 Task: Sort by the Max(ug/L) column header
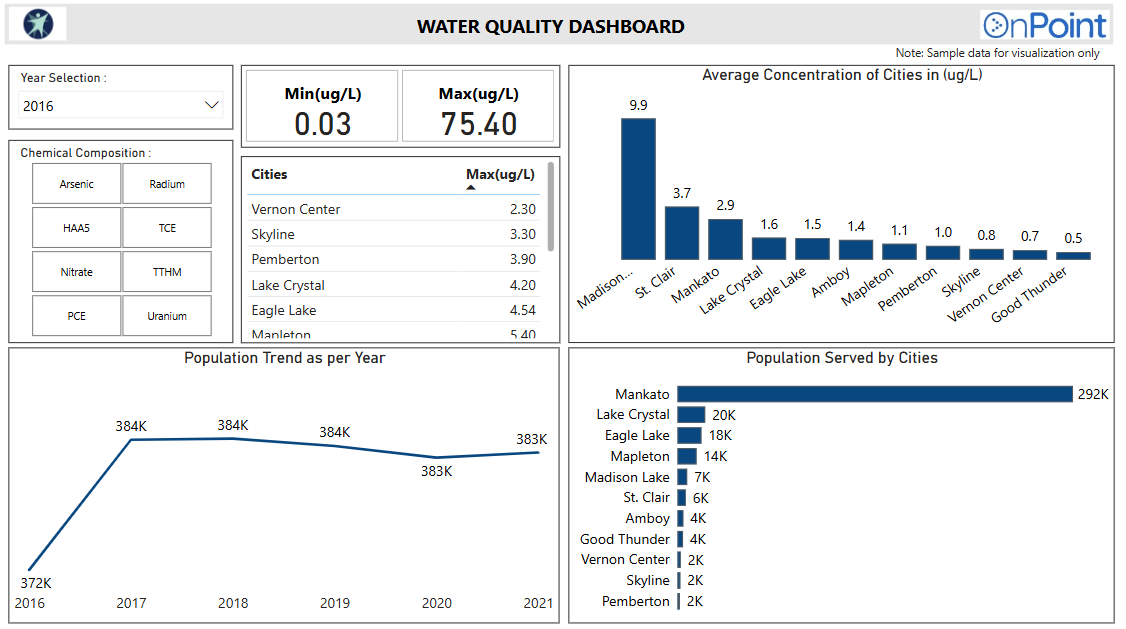pos(501,174)
